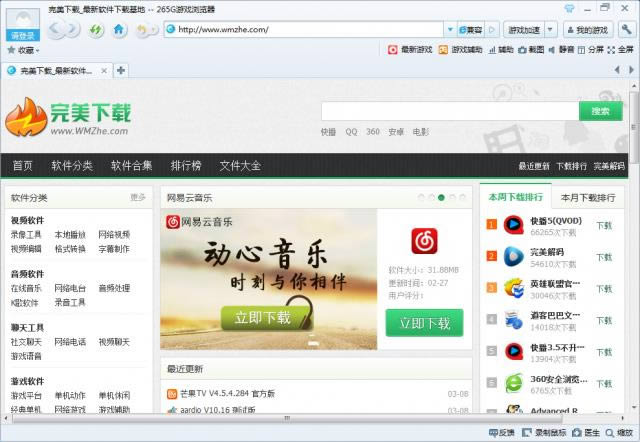Image resolution: width=640 pixels, height=442 pixels.
Task: Click the 遨客巴巴文 app icon
Action: pyautogui.click(x=513, y=320)
